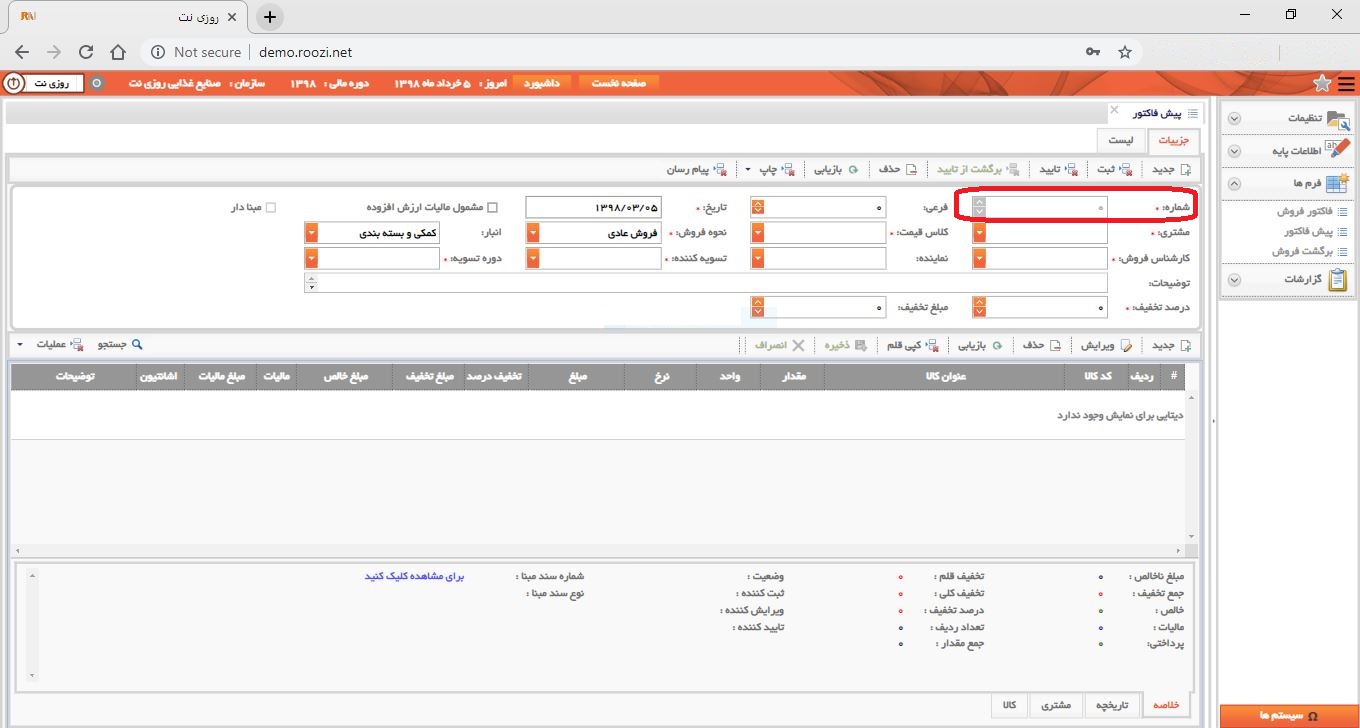This screenshot has width=1360, height=728.
Task: Click the small round gray icon in the orange bar
Action: [x=97, y=83]
